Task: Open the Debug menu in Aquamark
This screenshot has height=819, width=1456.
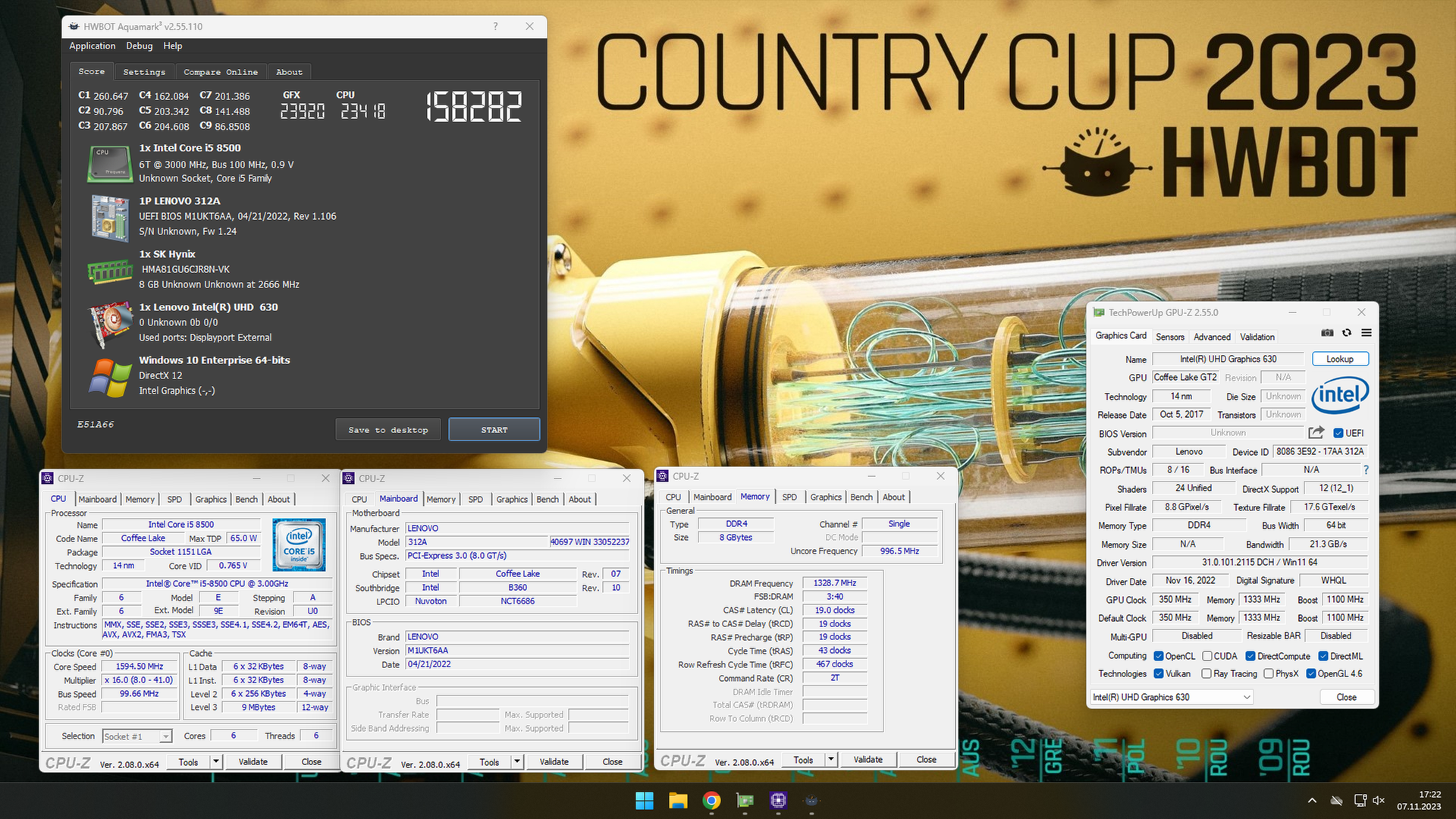Action: coord(140,46)
